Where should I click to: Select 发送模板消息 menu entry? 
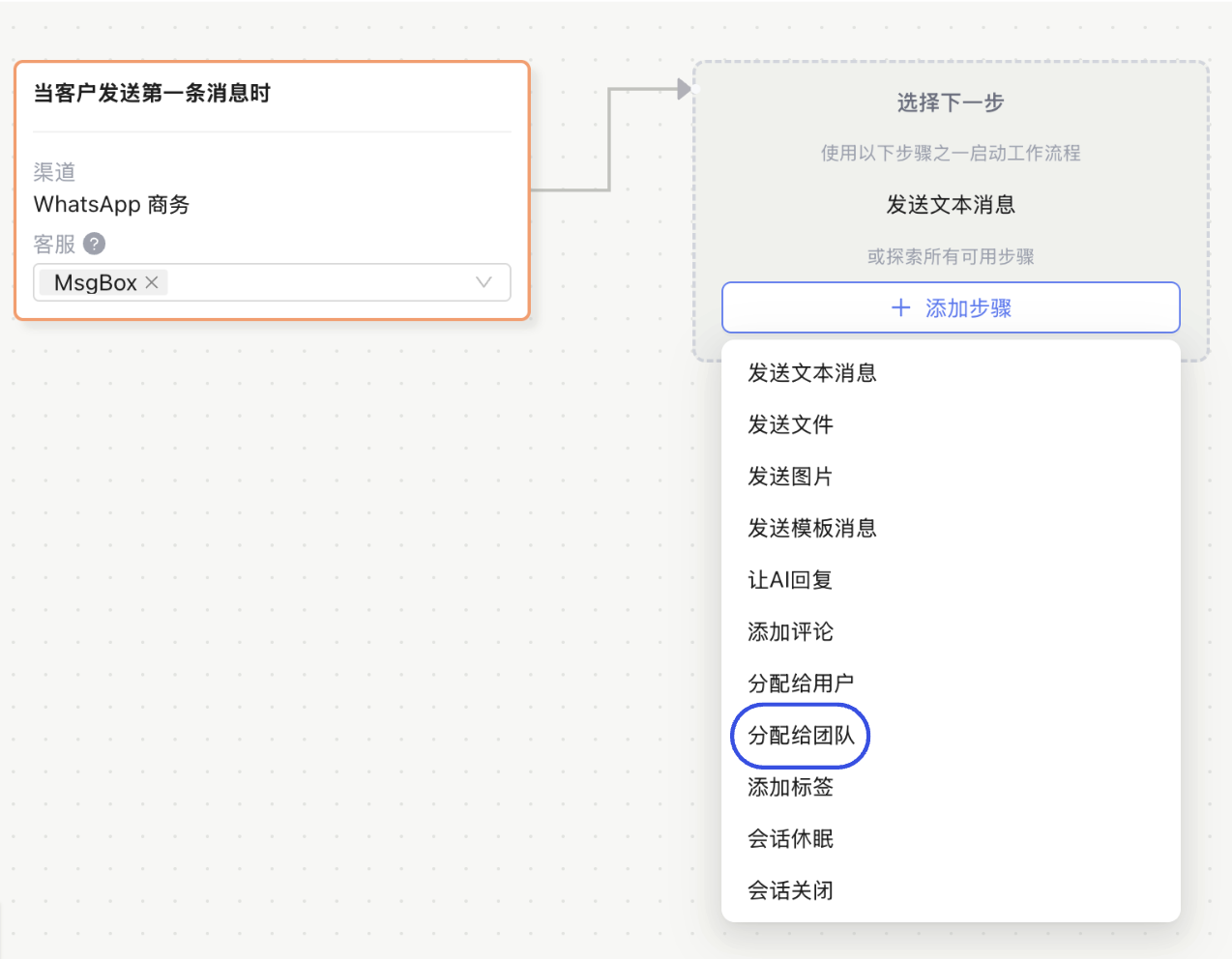813,529
